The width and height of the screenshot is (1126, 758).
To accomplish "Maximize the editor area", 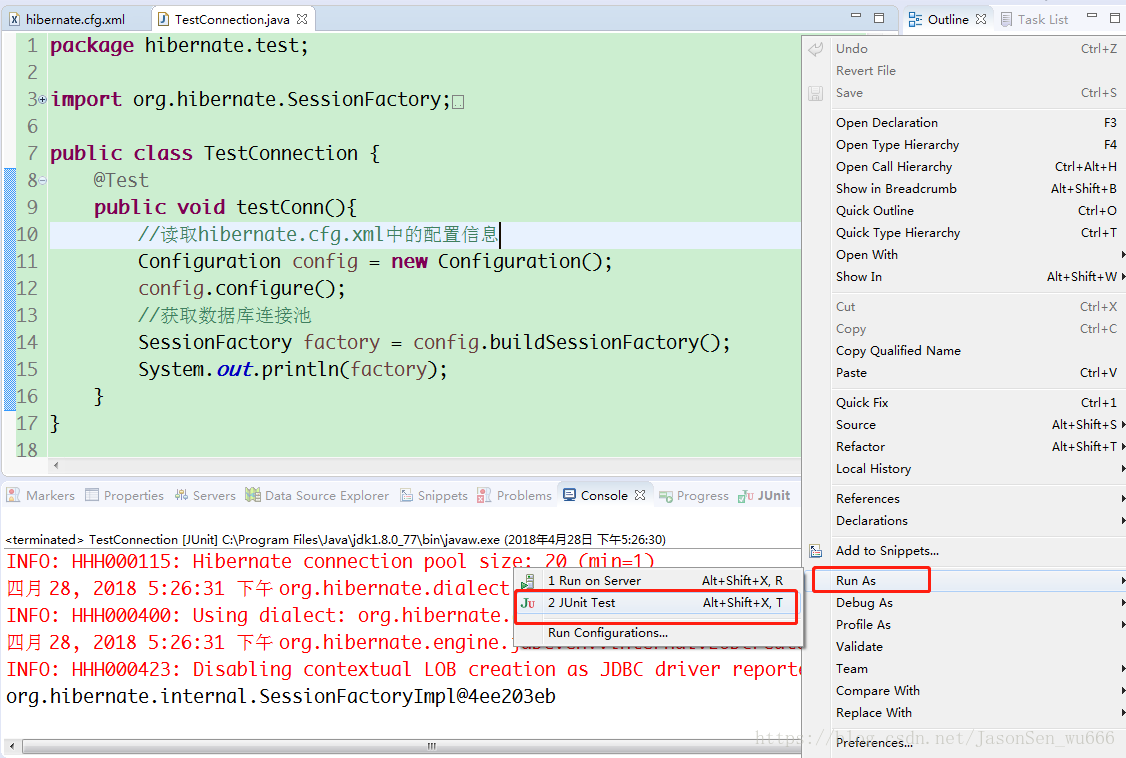I will pyautogui.click(x=879, y=18).
